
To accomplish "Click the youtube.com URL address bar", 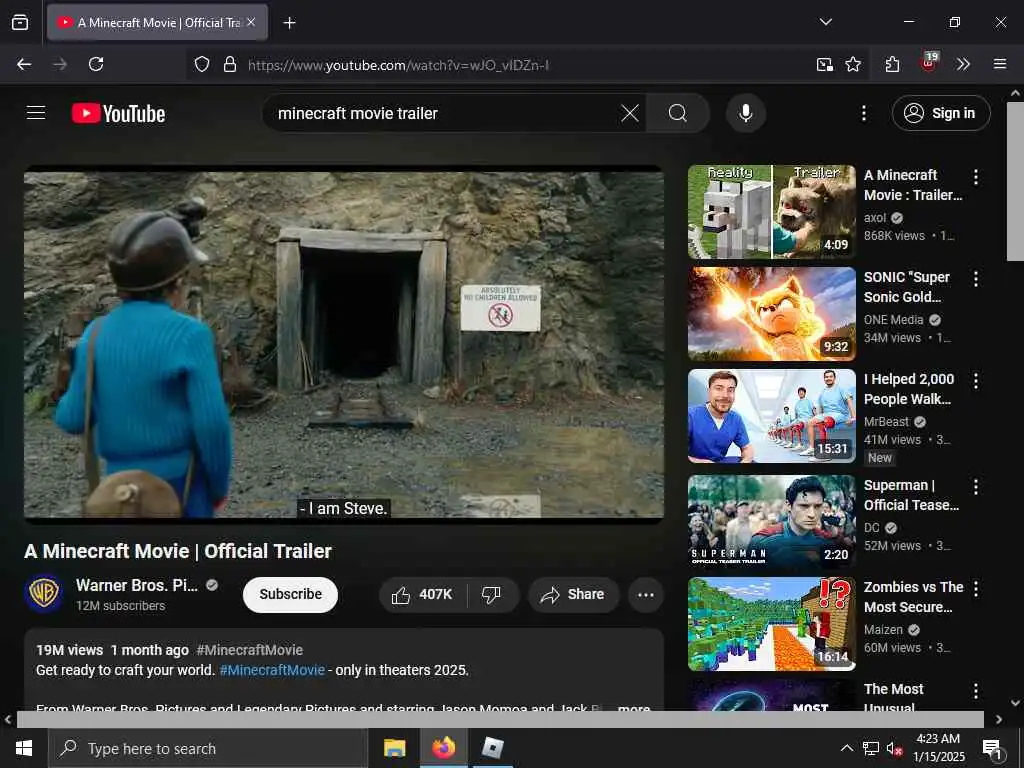I will click(398, 65).
